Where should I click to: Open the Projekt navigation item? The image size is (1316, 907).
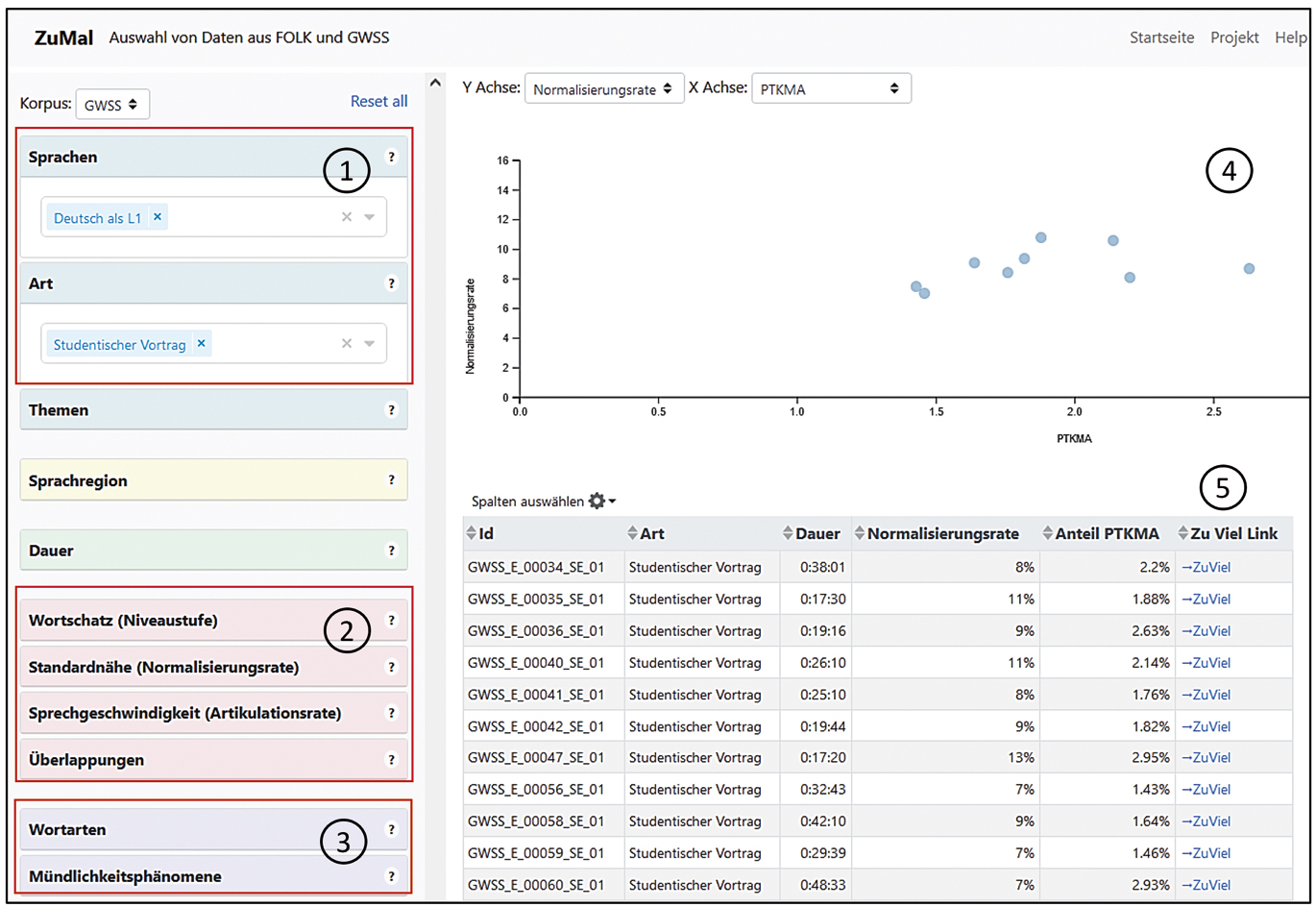pos(1234,37)
